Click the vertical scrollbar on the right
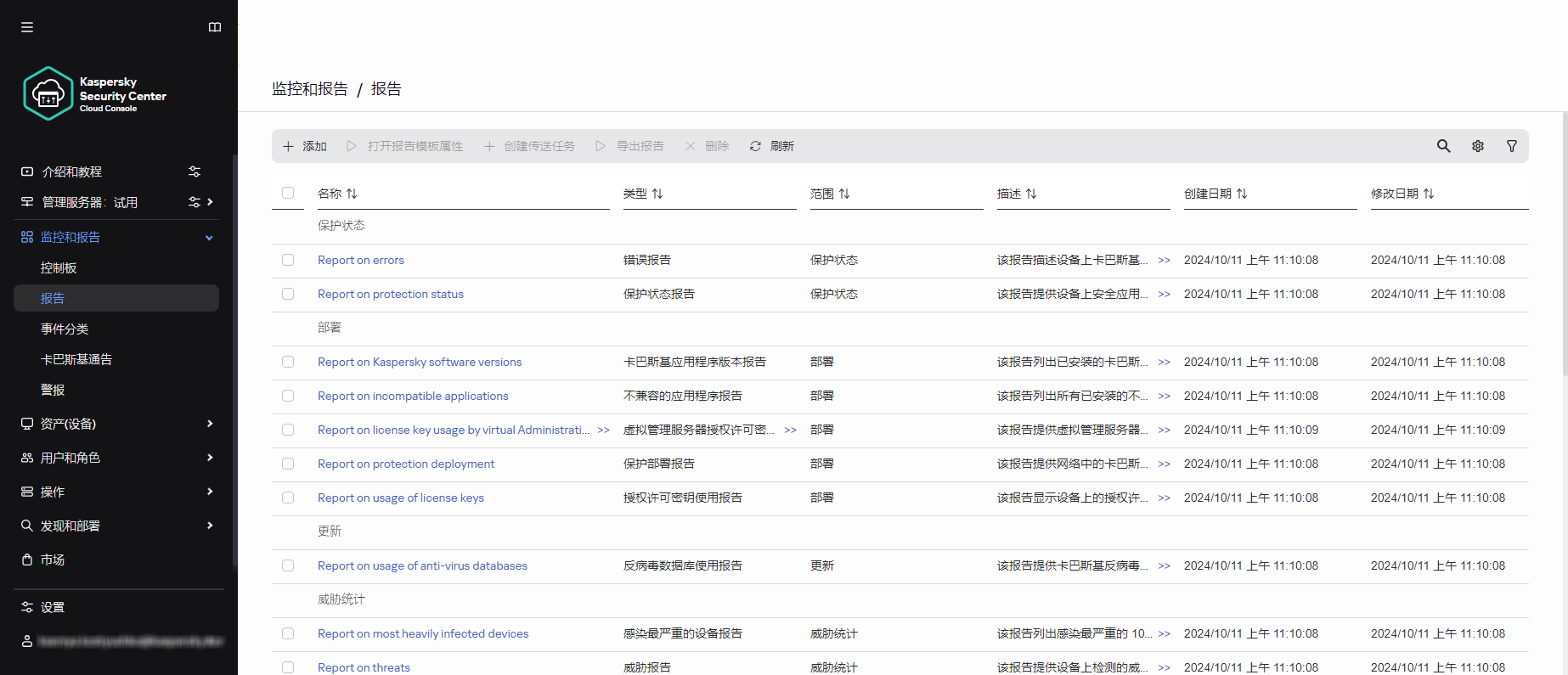Image resolution: width=1568 pixels, height=675 pixels. 1565,246
